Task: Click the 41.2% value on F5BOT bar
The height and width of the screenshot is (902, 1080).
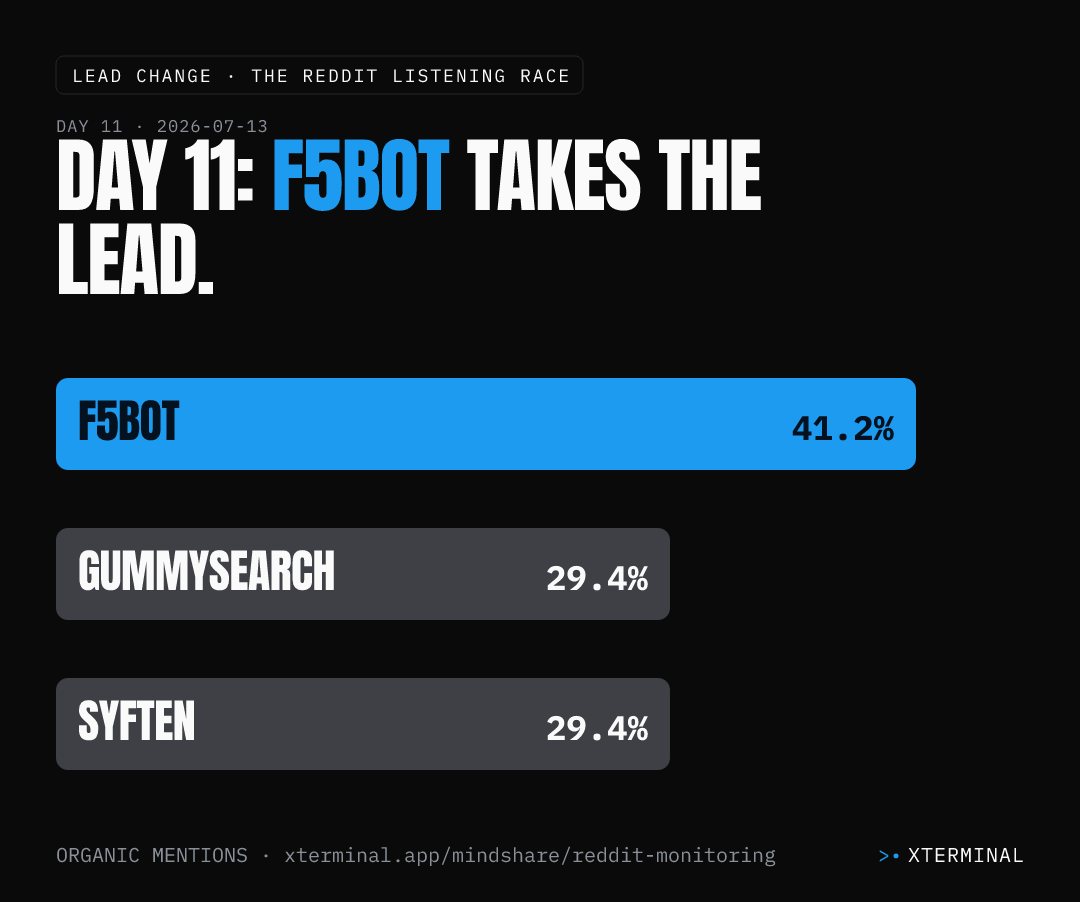Action: click(843, 429)
